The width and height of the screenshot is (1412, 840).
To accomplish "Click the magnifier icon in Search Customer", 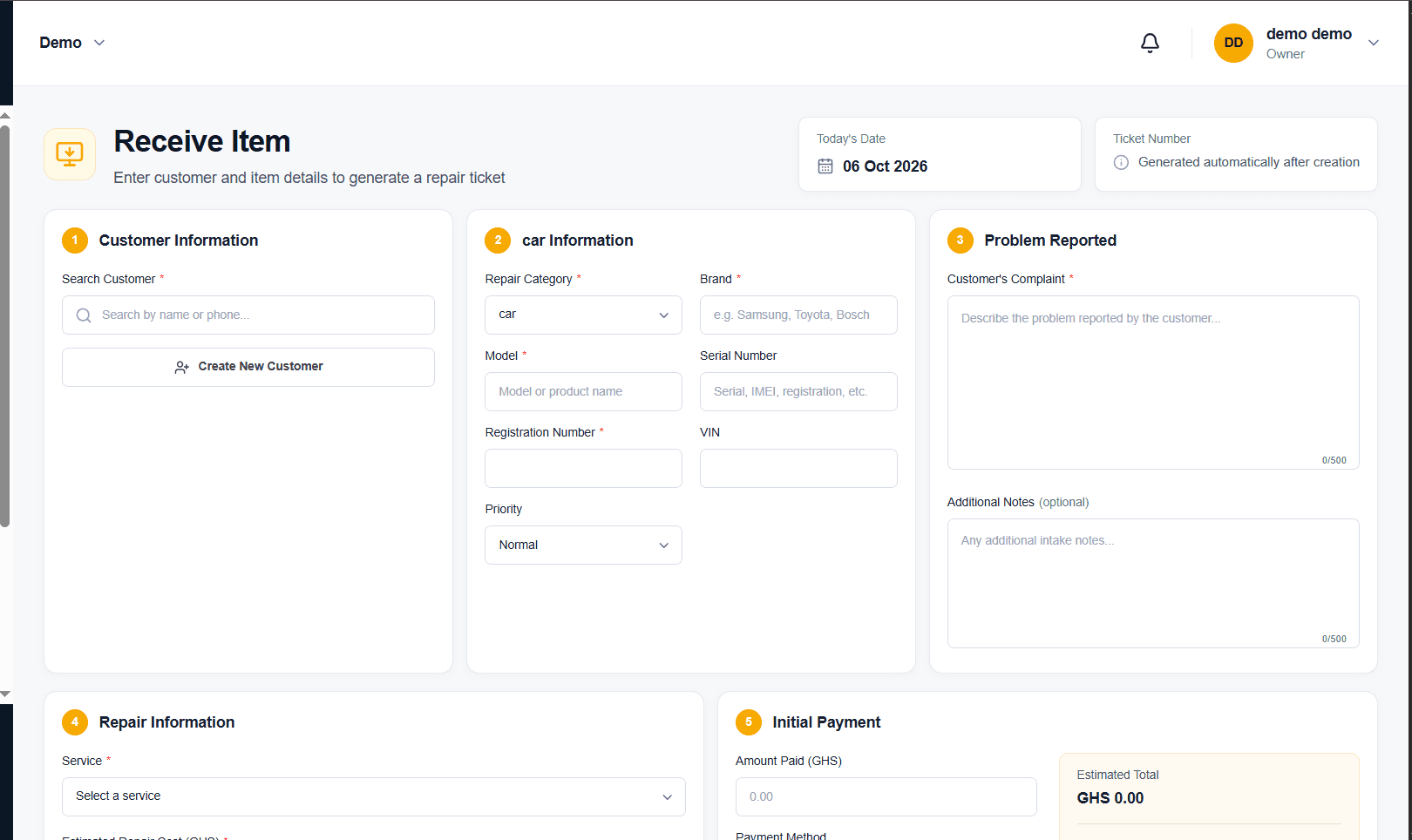I will coord(84,315).
